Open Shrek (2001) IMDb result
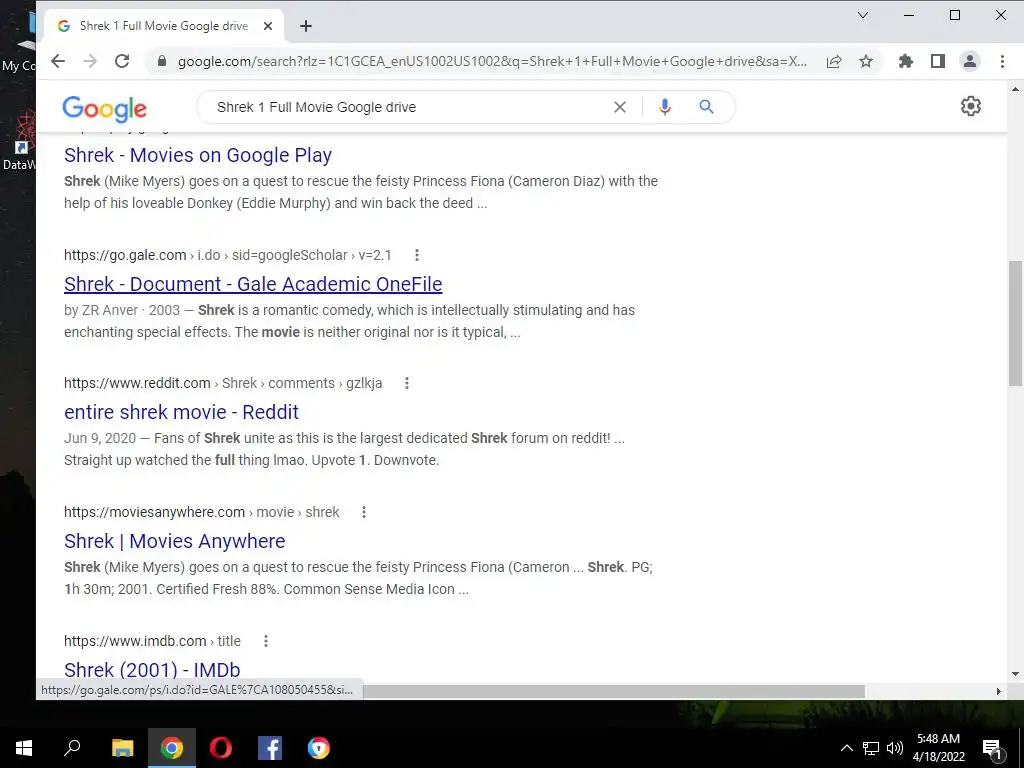The width and height of the screenshot is (1024, 768). [152, 670]
